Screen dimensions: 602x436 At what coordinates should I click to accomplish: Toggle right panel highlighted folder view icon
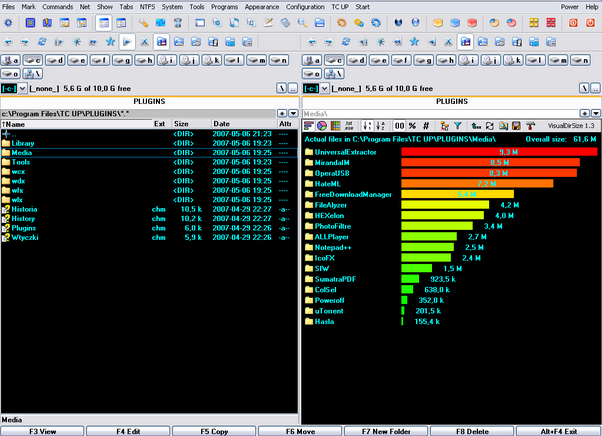(465, 42)
